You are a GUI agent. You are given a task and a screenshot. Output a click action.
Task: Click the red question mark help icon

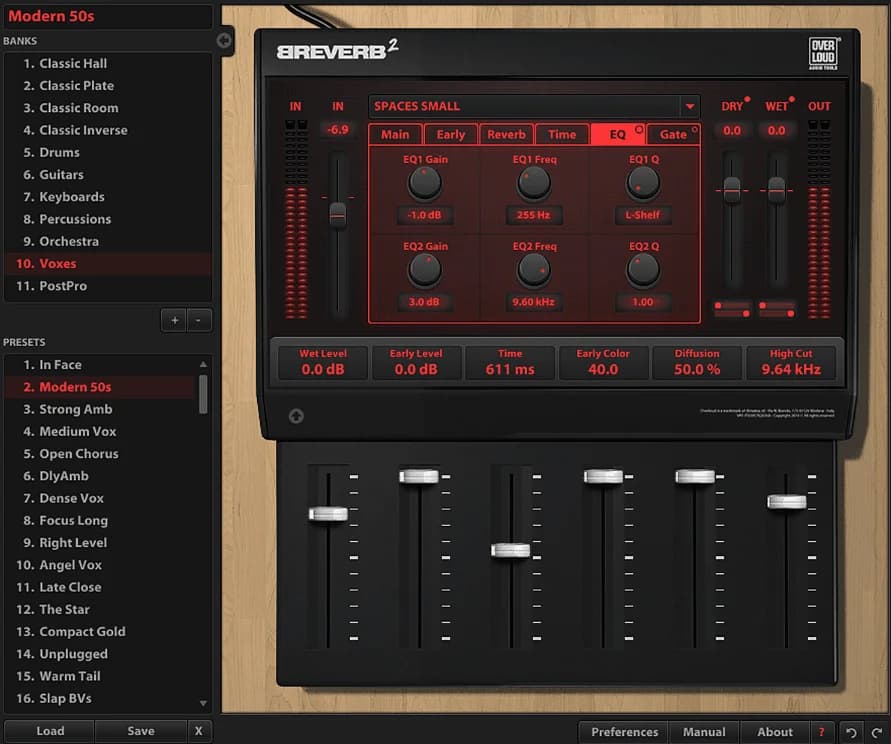click(x=822, y=731)
